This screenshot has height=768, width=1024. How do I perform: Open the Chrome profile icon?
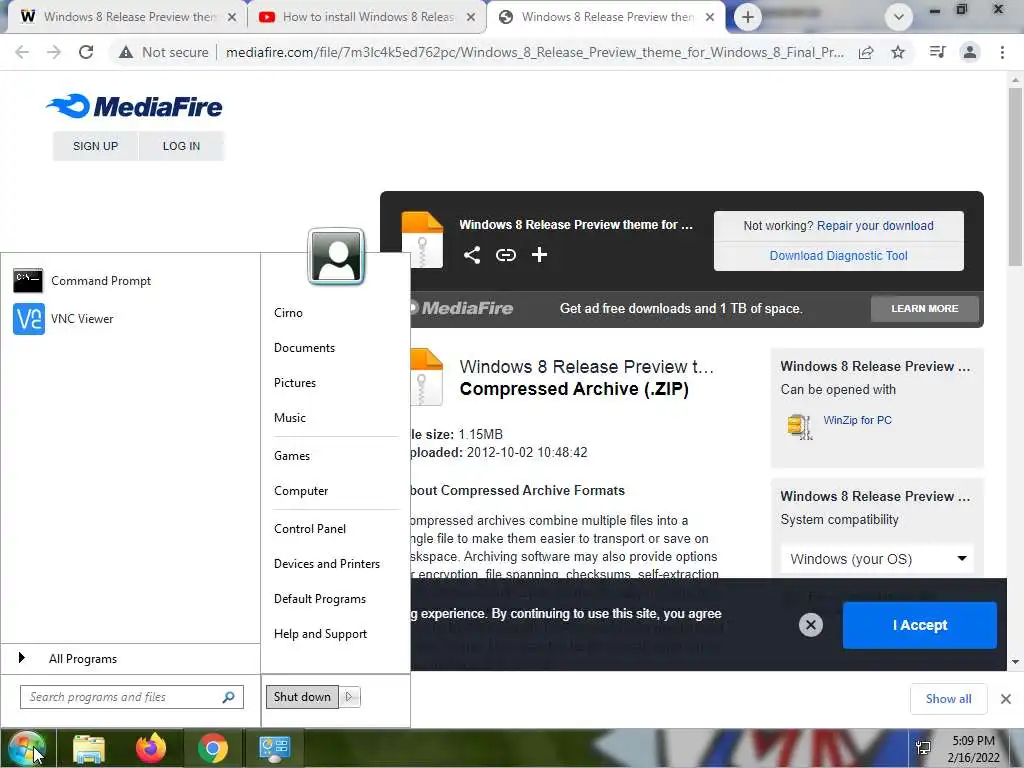tap(970, 52)
